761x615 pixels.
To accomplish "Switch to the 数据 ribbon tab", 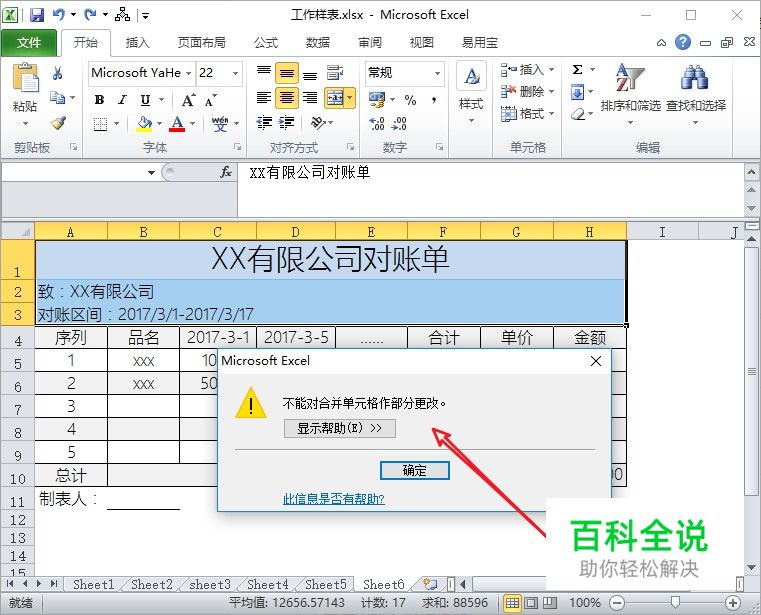I will [318, 43].
